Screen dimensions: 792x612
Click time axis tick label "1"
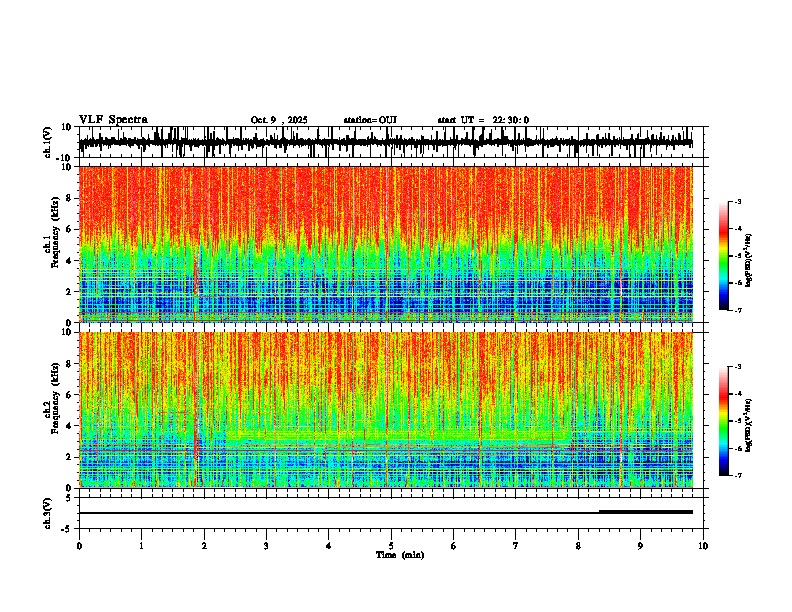141,546
